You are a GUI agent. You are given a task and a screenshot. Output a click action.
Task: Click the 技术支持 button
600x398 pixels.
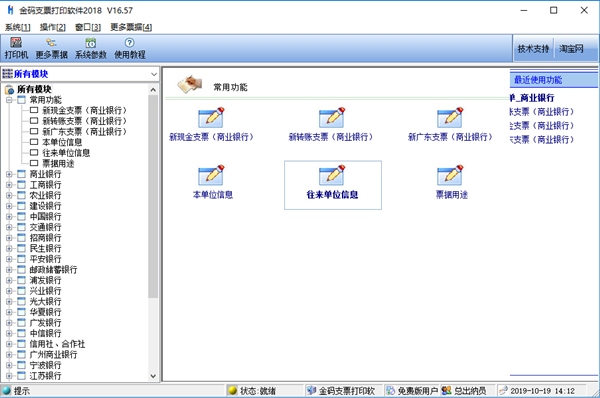[533, 49]
